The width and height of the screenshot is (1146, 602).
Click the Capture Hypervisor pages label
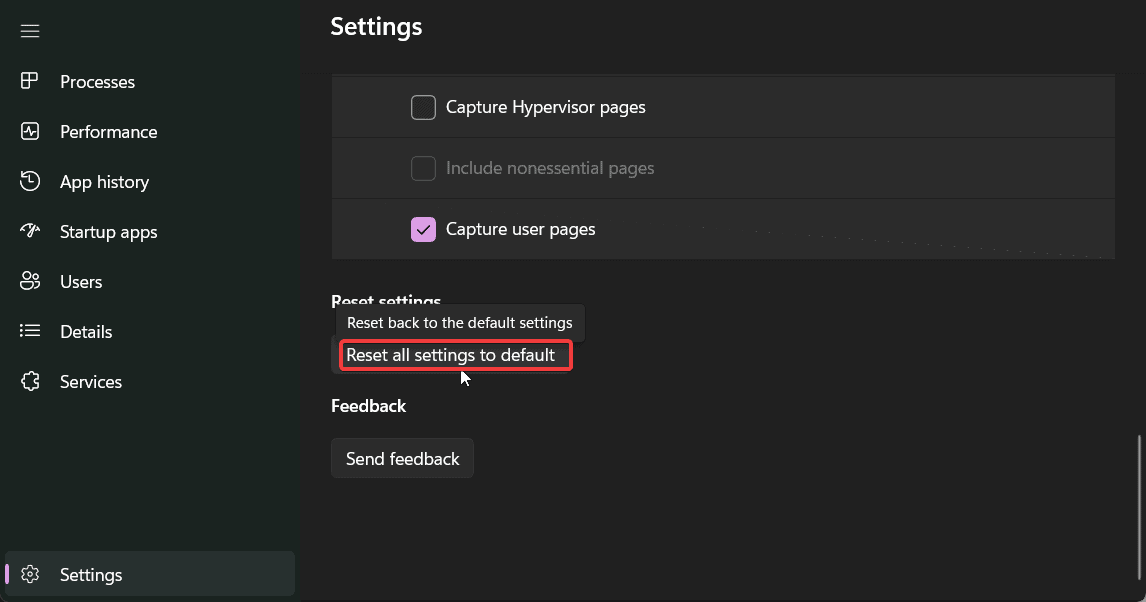(545, 107)
